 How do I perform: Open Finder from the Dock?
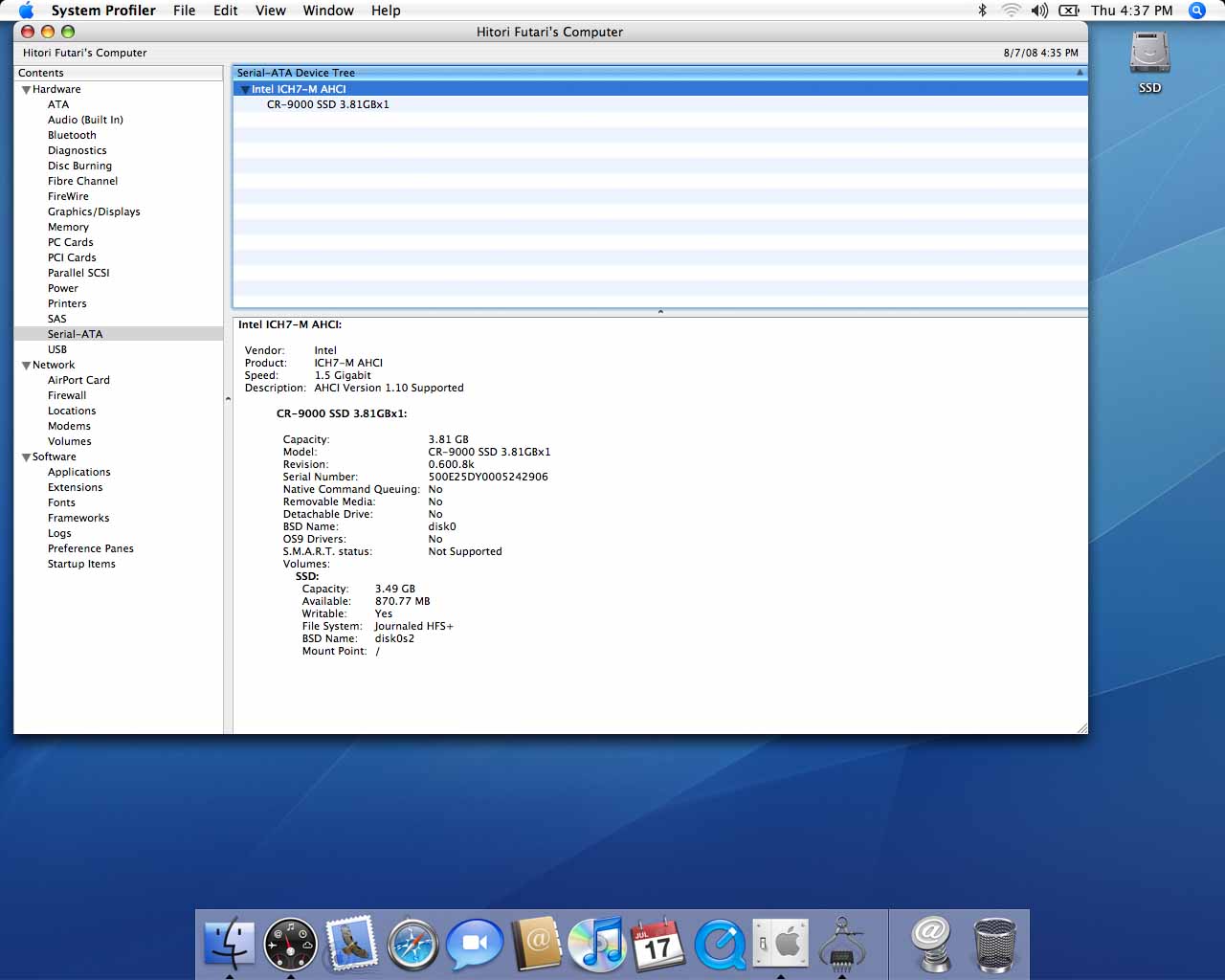point(230,944)
